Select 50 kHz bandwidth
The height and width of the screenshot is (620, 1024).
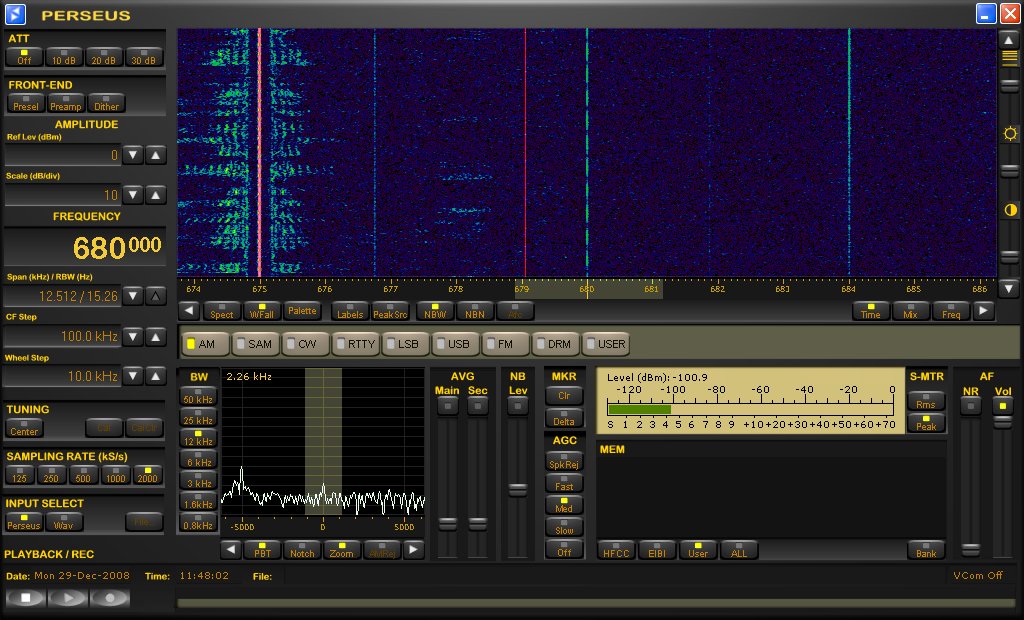click(x=198, y=396)
